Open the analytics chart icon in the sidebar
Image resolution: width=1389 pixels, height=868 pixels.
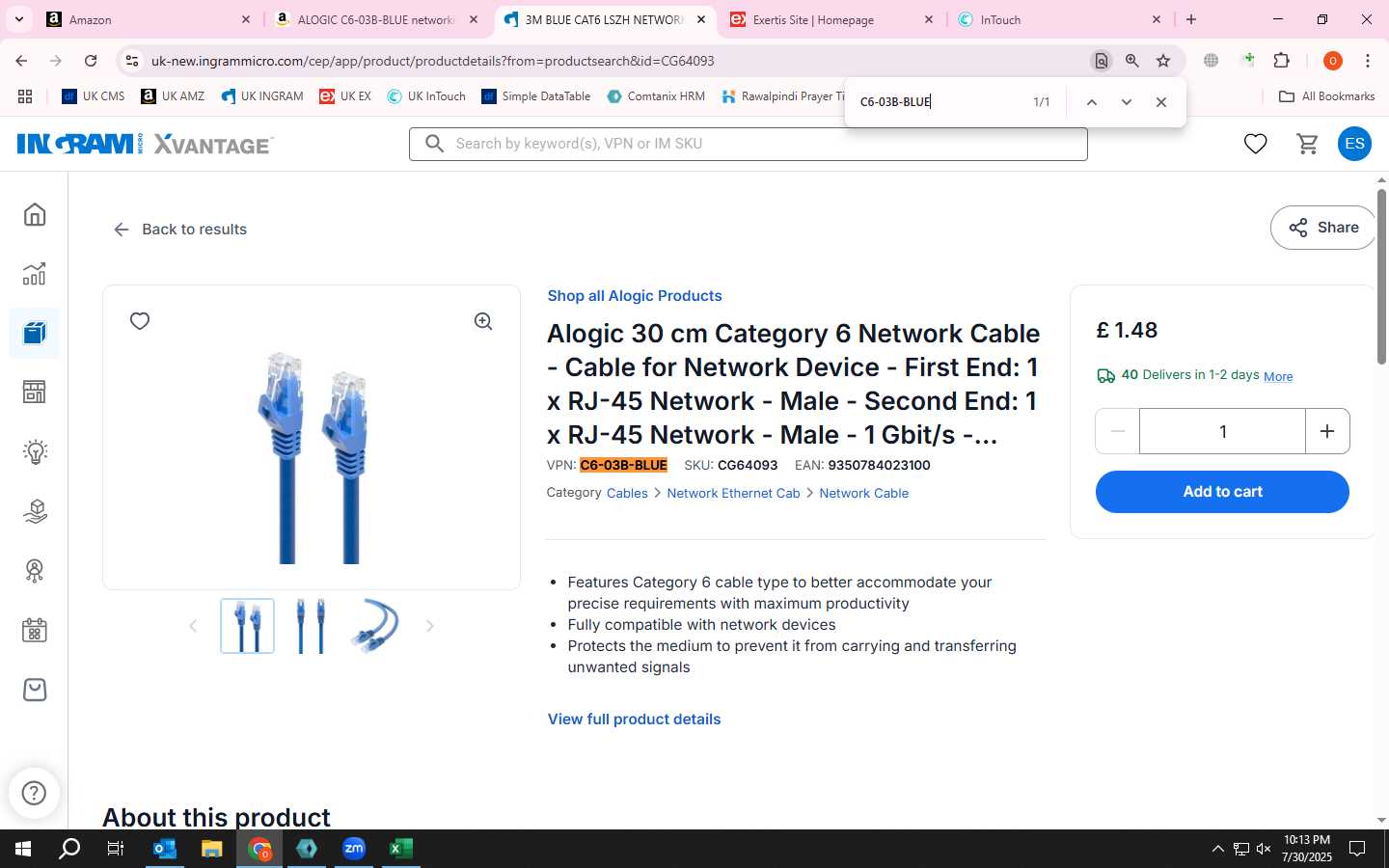35,274
